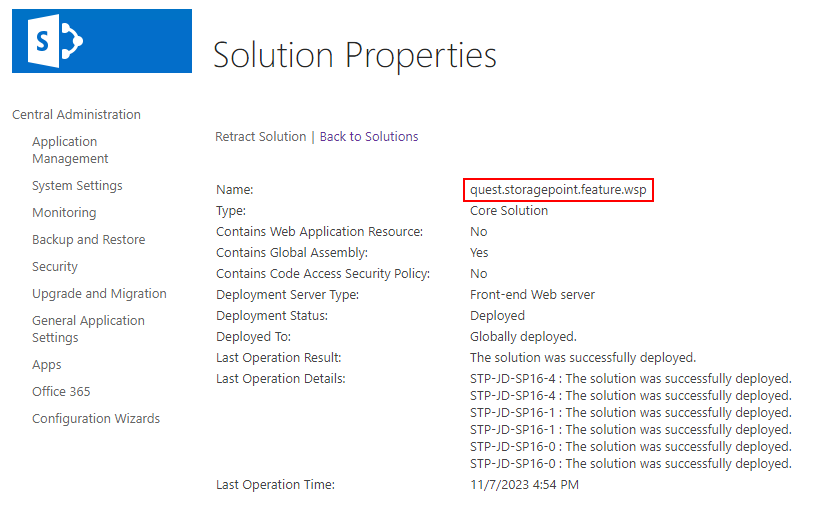
Task: Select Upgrade and Migration
Action: tap(99, 294)
